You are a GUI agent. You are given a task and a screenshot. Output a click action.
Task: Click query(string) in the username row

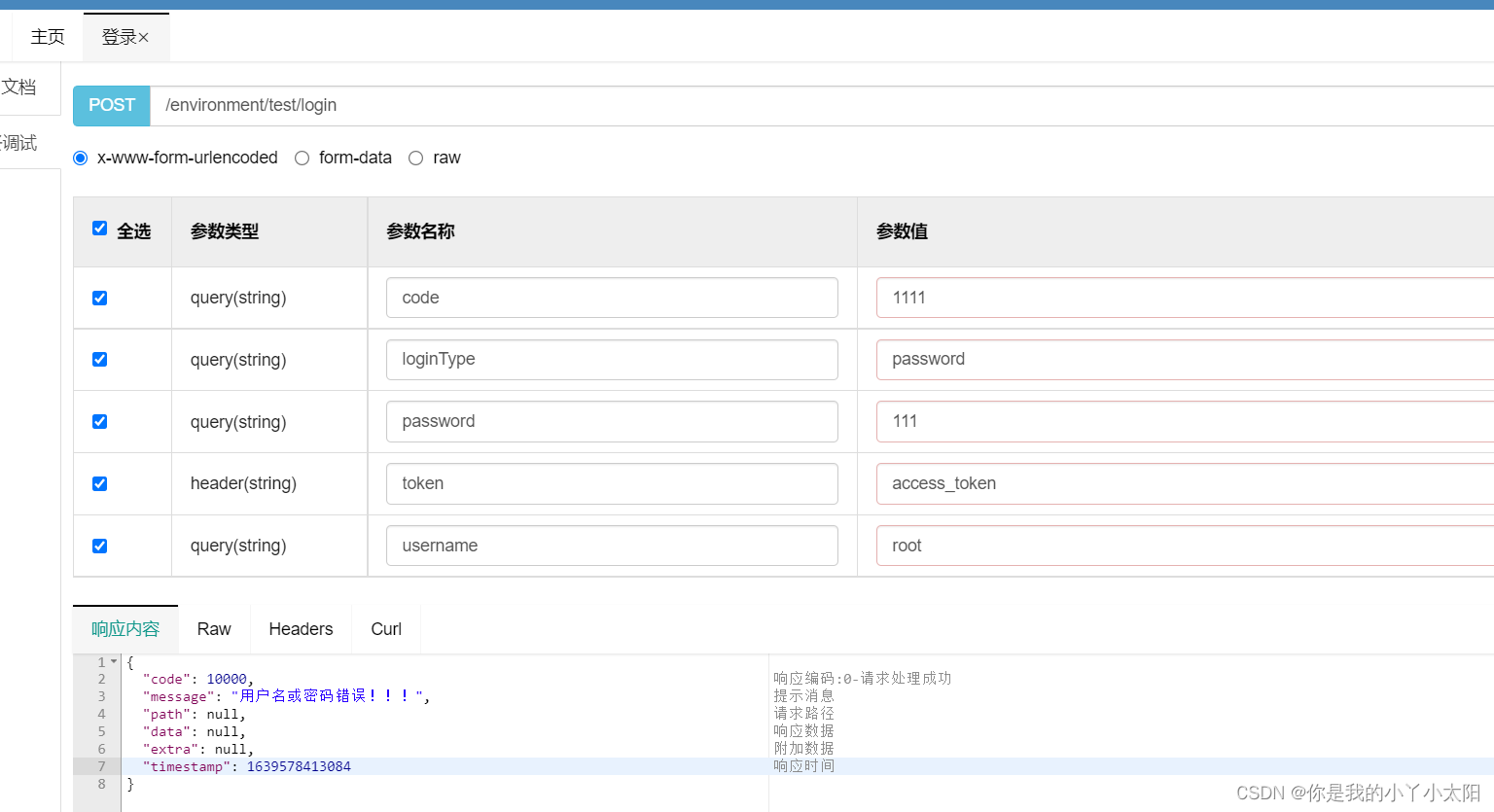click(x=238, y=546)
